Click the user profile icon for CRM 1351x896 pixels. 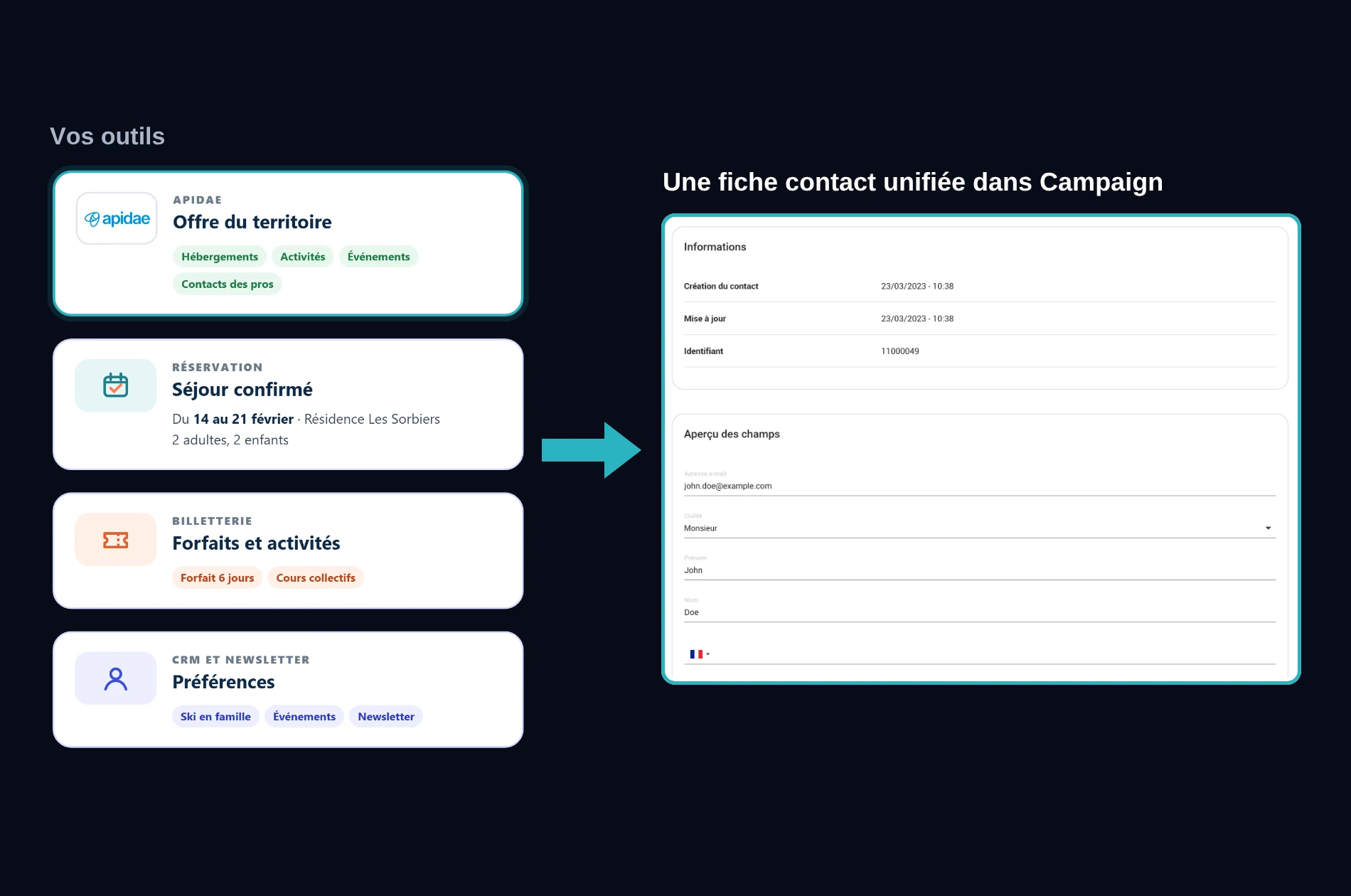116,678
